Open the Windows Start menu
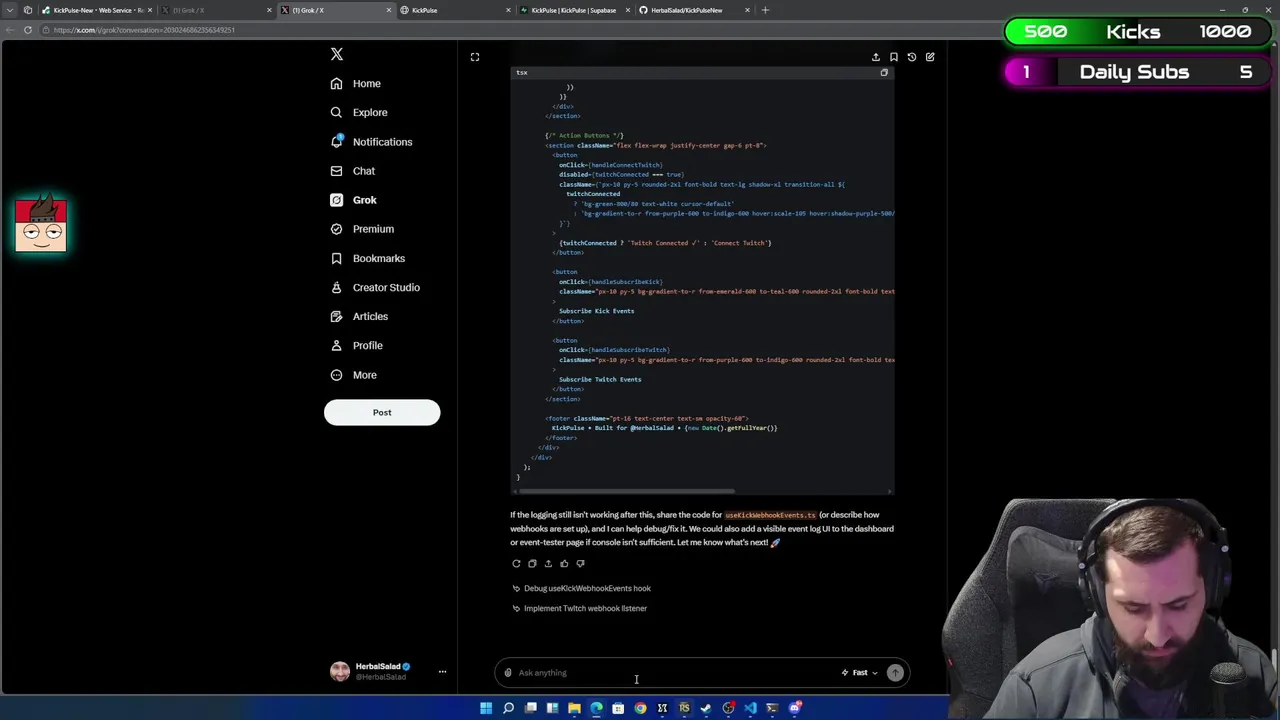Viewport: 1280px width, 720px height. pyautogui.click(x=486, y=708)
